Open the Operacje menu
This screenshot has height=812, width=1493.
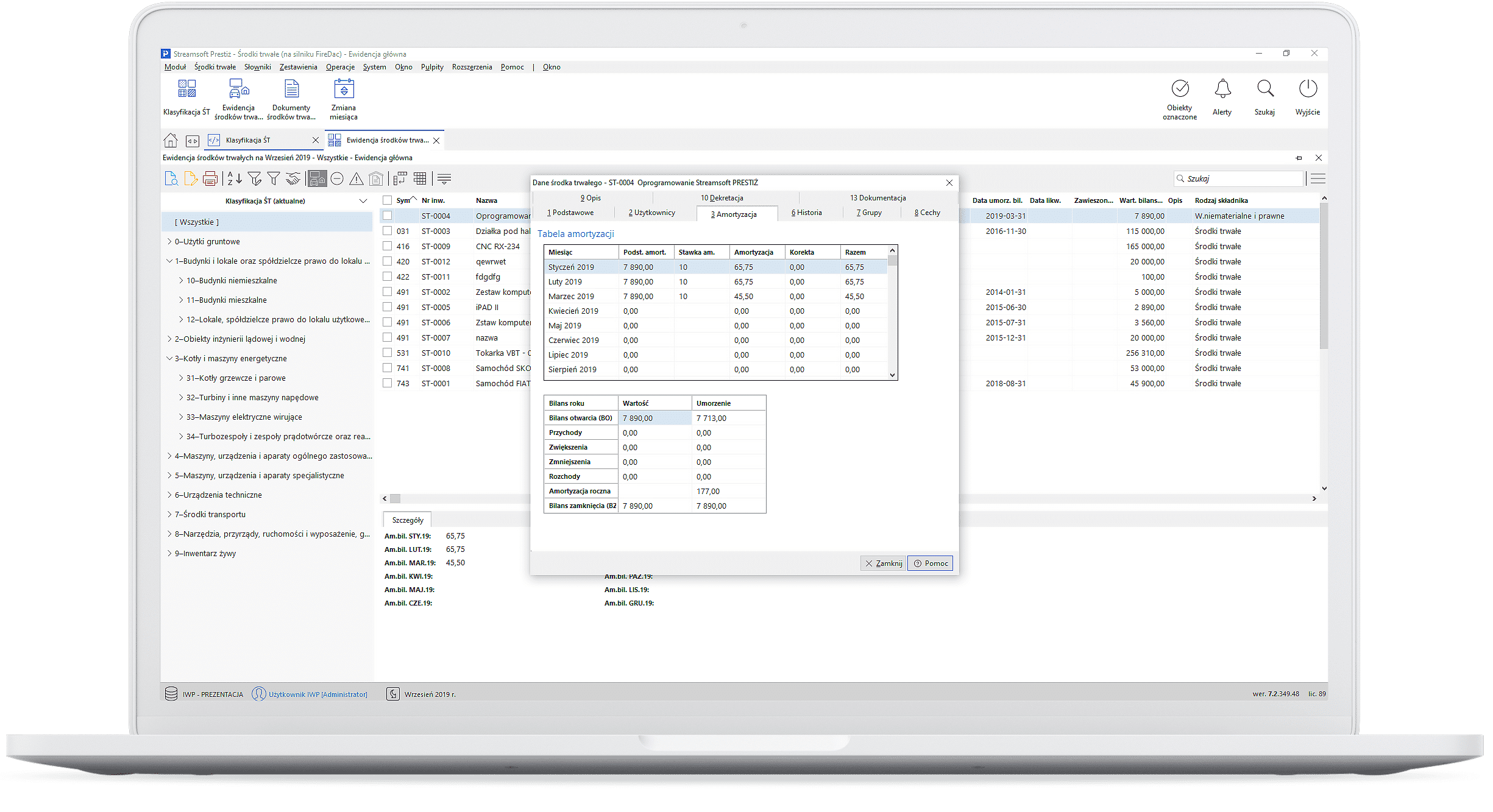point(340,67)
